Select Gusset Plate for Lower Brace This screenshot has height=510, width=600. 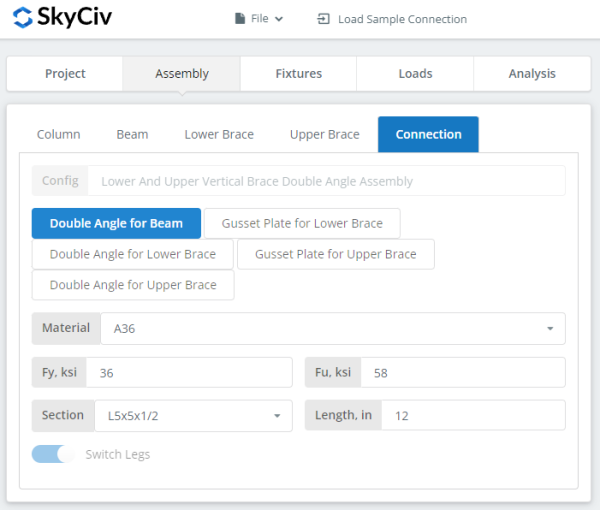[x=302, y=224]
